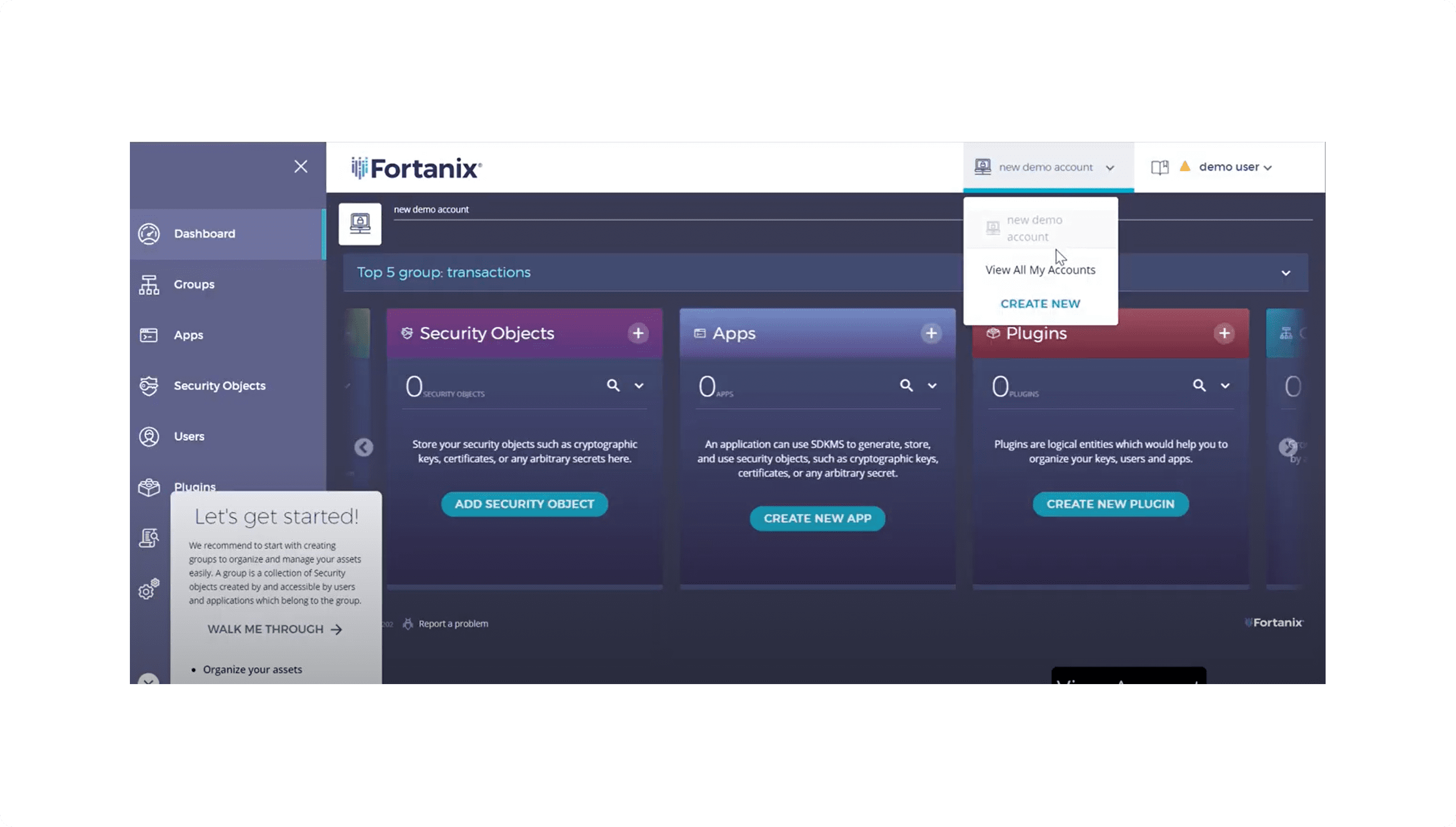Open the demo user menu

tap(1235, 167)
